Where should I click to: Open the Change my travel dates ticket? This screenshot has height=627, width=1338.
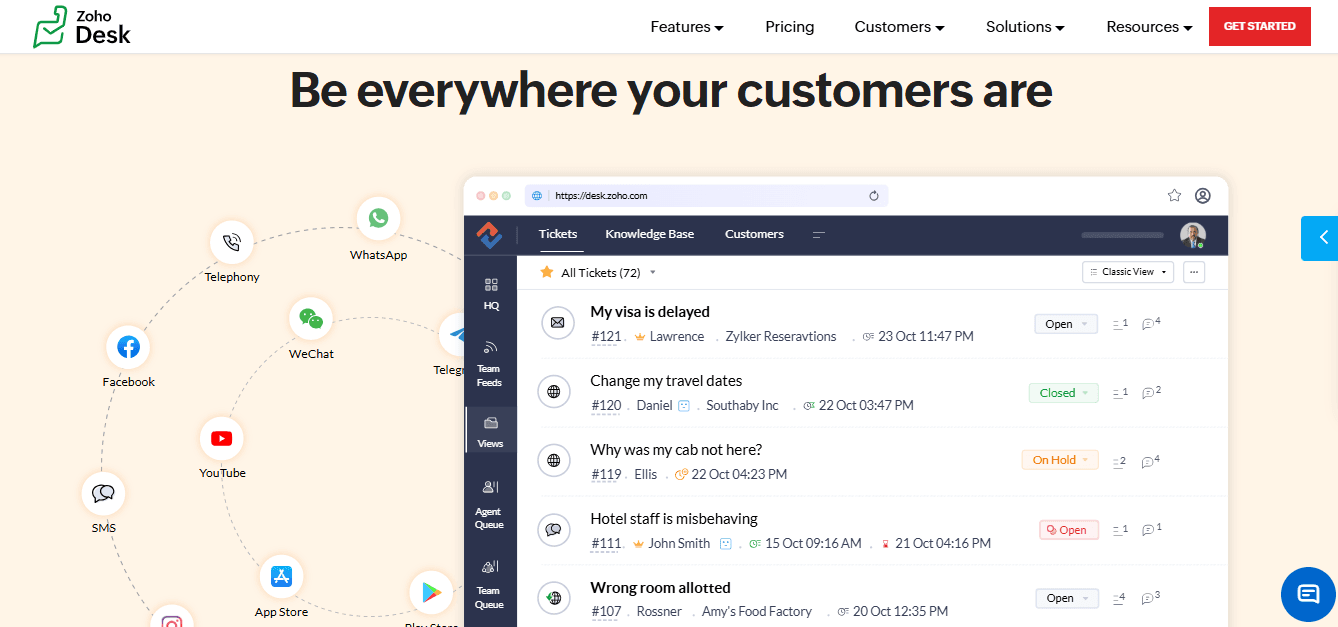(666, 381)
